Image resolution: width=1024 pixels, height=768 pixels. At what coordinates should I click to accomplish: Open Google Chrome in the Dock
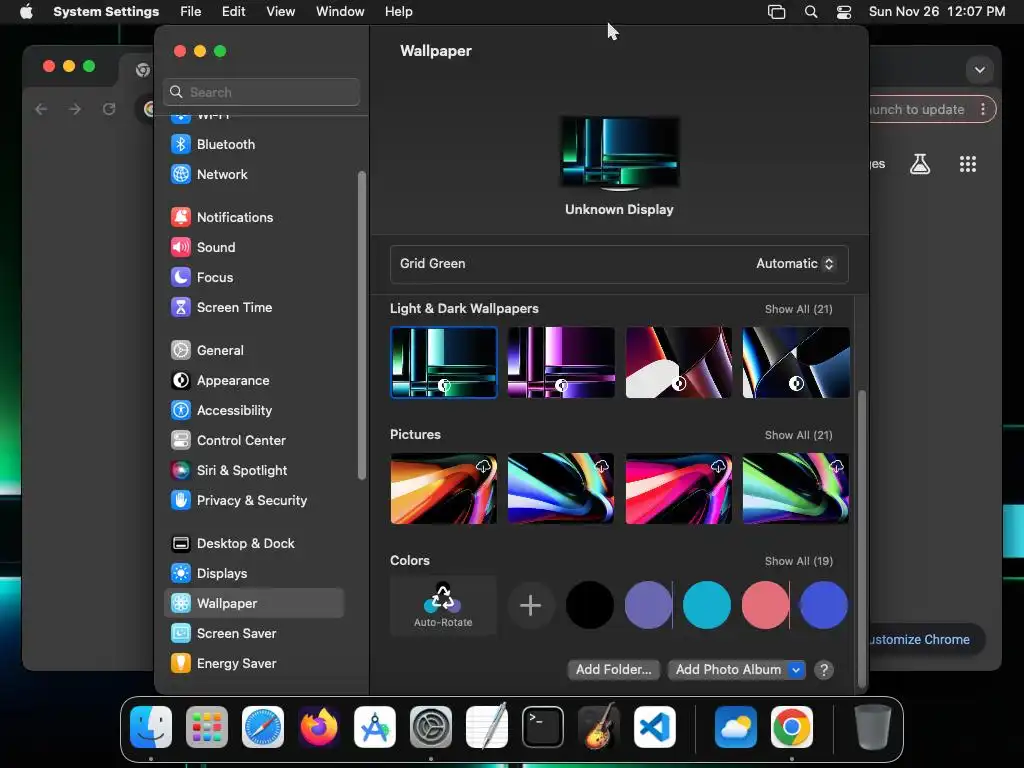point(792,727)
